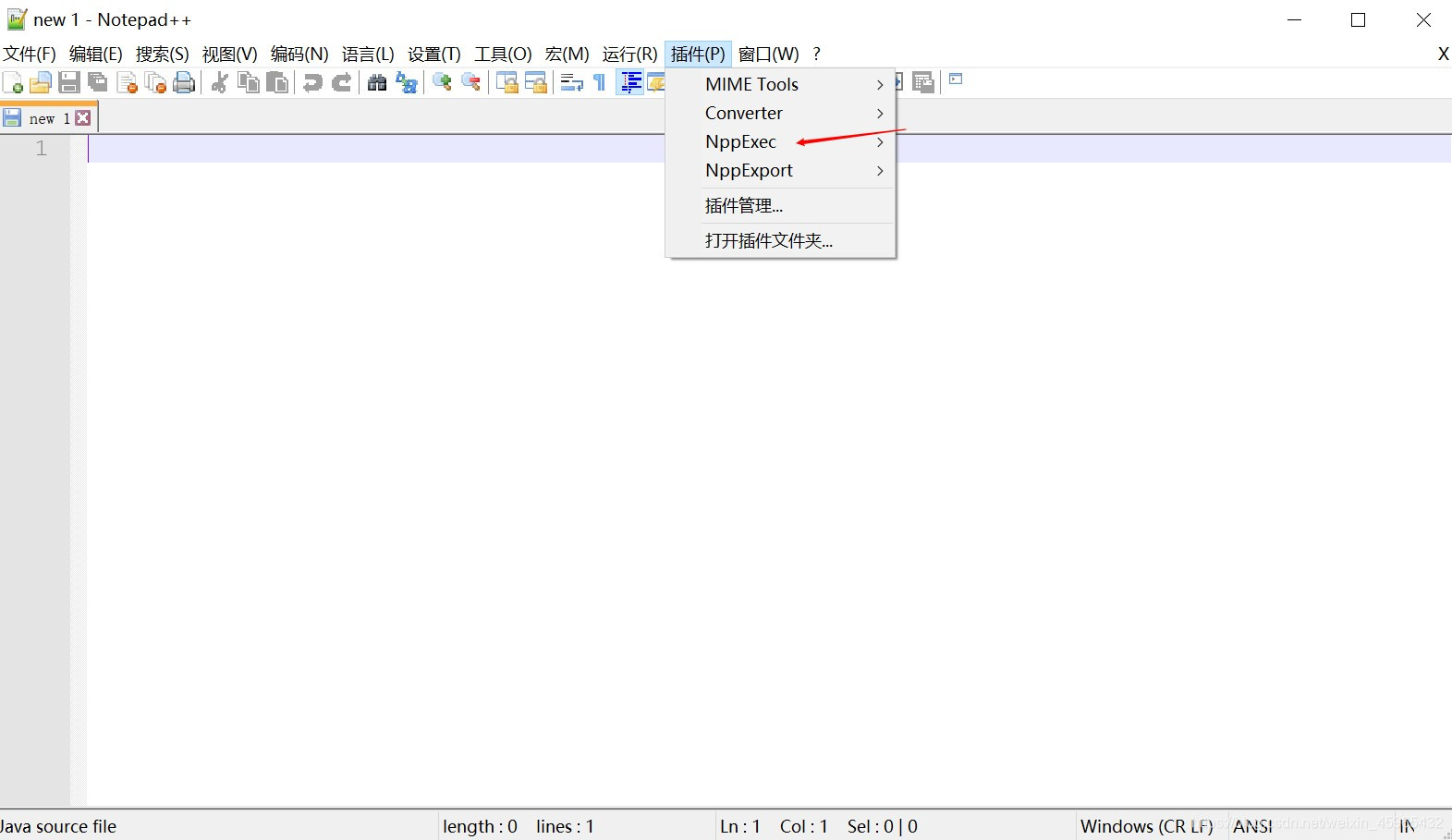The image size is (1452, 840).
Task: Toggle the word wrap icon
Action: coord(571,82)
